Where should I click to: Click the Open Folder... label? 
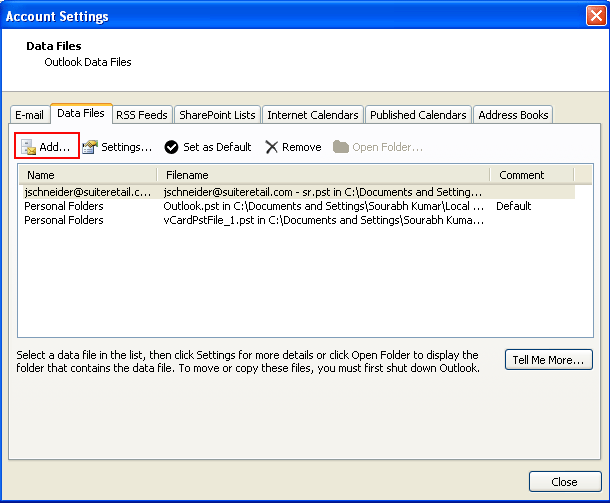(x=387, y=147)
